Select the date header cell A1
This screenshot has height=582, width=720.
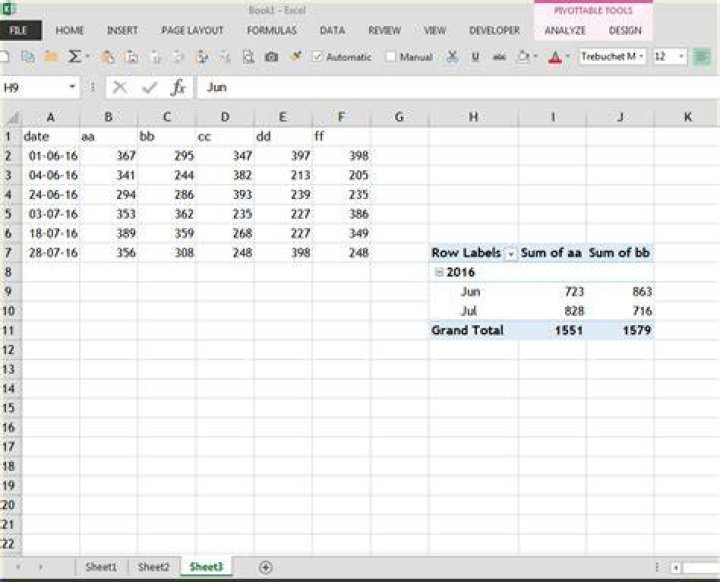[51, 136]
